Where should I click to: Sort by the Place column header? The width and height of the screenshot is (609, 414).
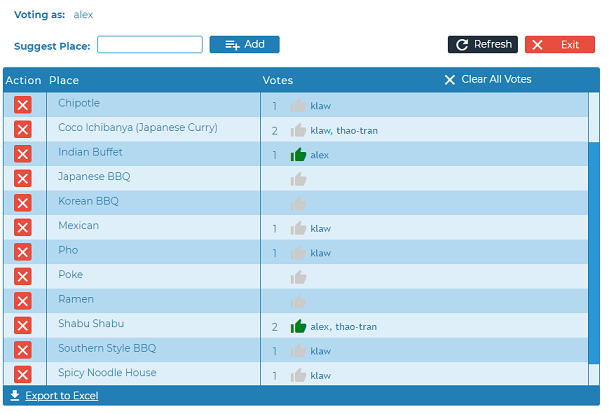(x=64, y=80)
